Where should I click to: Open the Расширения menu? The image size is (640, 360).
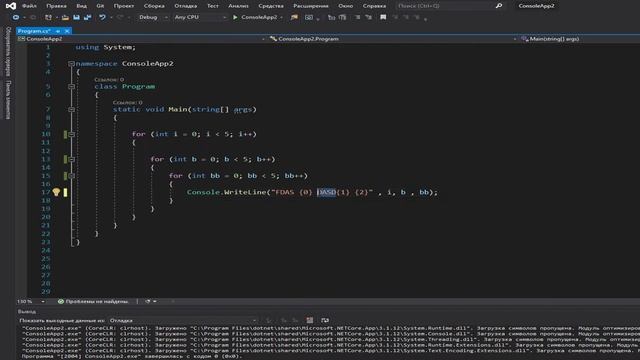pos(311,6)
